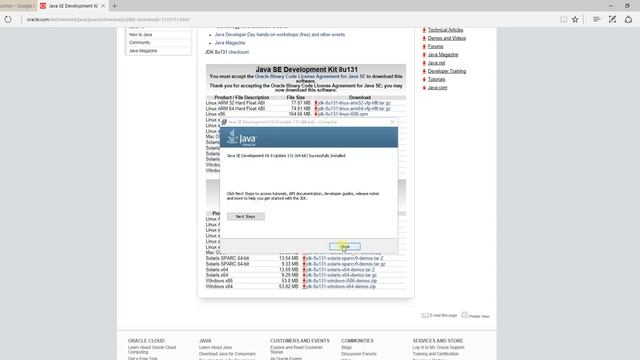The image size is (640, 360).
Task: Click the envelope icon beside E-mail this page
Action: pyautogui.click(x=425, y=315)
